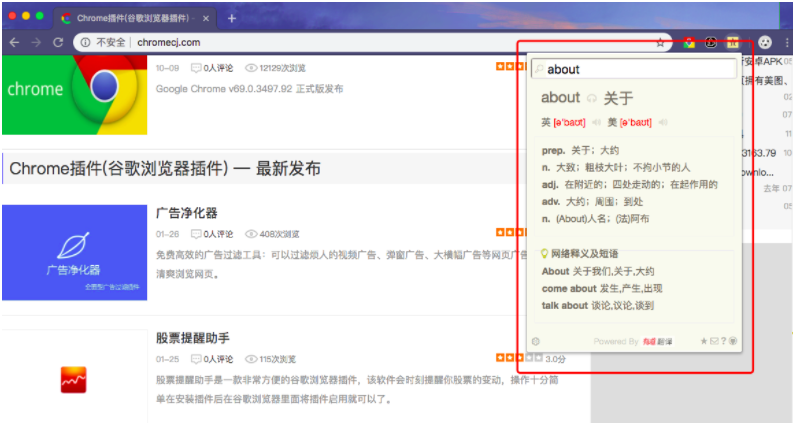Close the Chrome插件 tab
The height and width of the screenshot is (423, 793).
tap(206, 18)
